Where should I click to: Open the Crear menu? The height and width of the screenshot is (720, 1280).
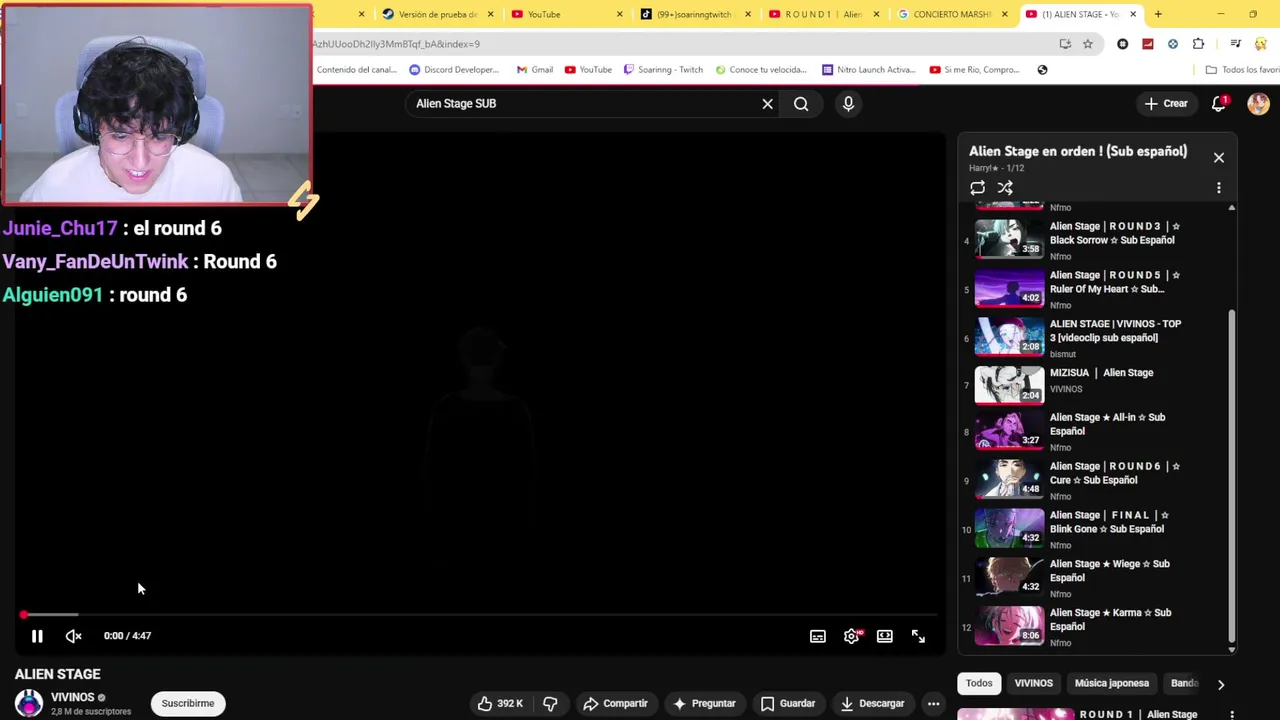tap(1166, 104)
